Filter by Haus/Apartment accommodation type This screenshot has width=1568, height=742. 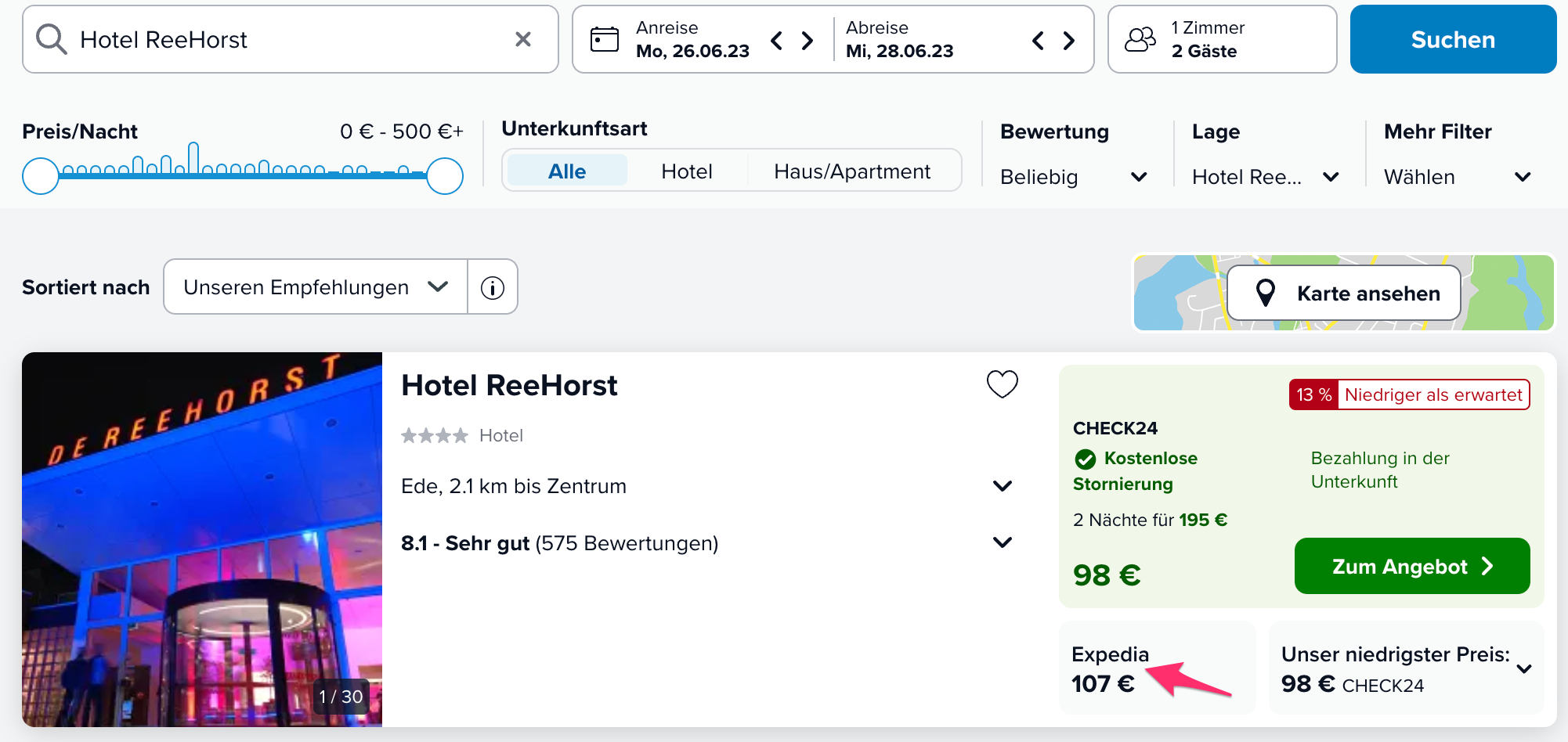[852, 171]
